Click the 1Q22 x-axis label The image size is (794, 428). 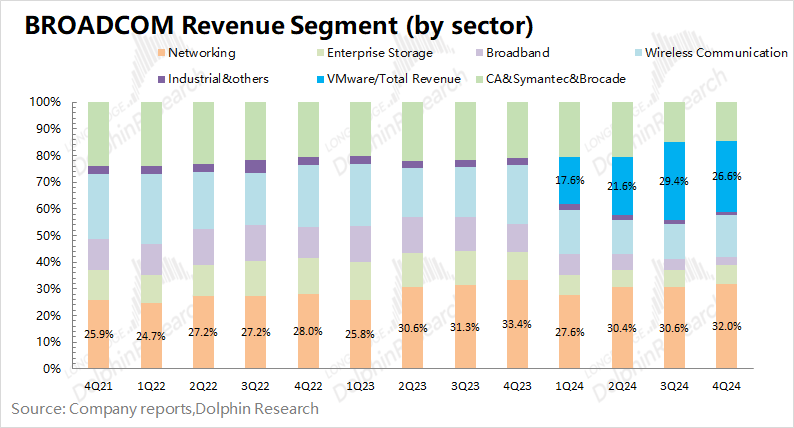[151, 386]
